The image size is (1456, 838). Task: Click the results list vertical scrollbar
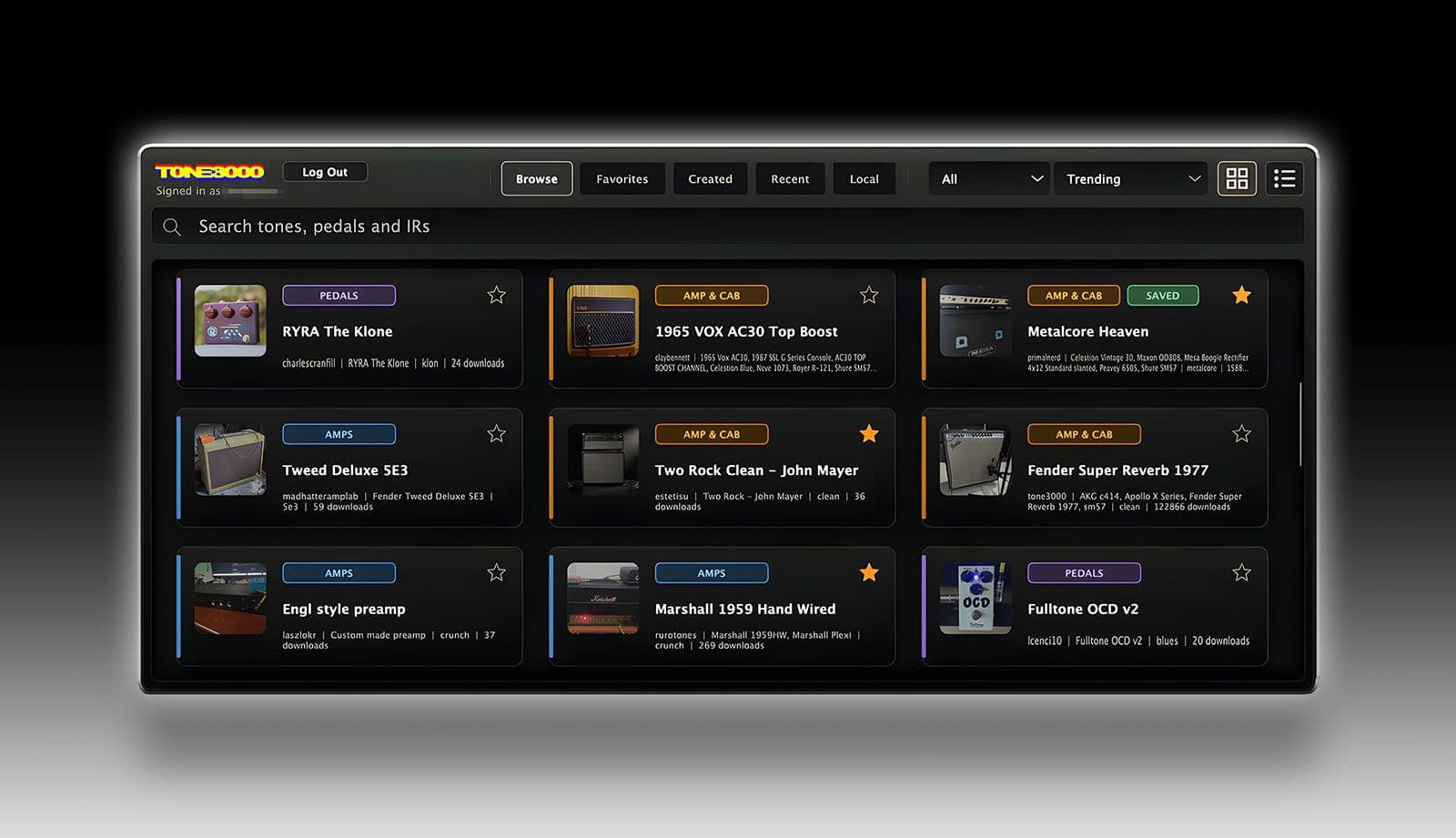(x=1300, y=424)
